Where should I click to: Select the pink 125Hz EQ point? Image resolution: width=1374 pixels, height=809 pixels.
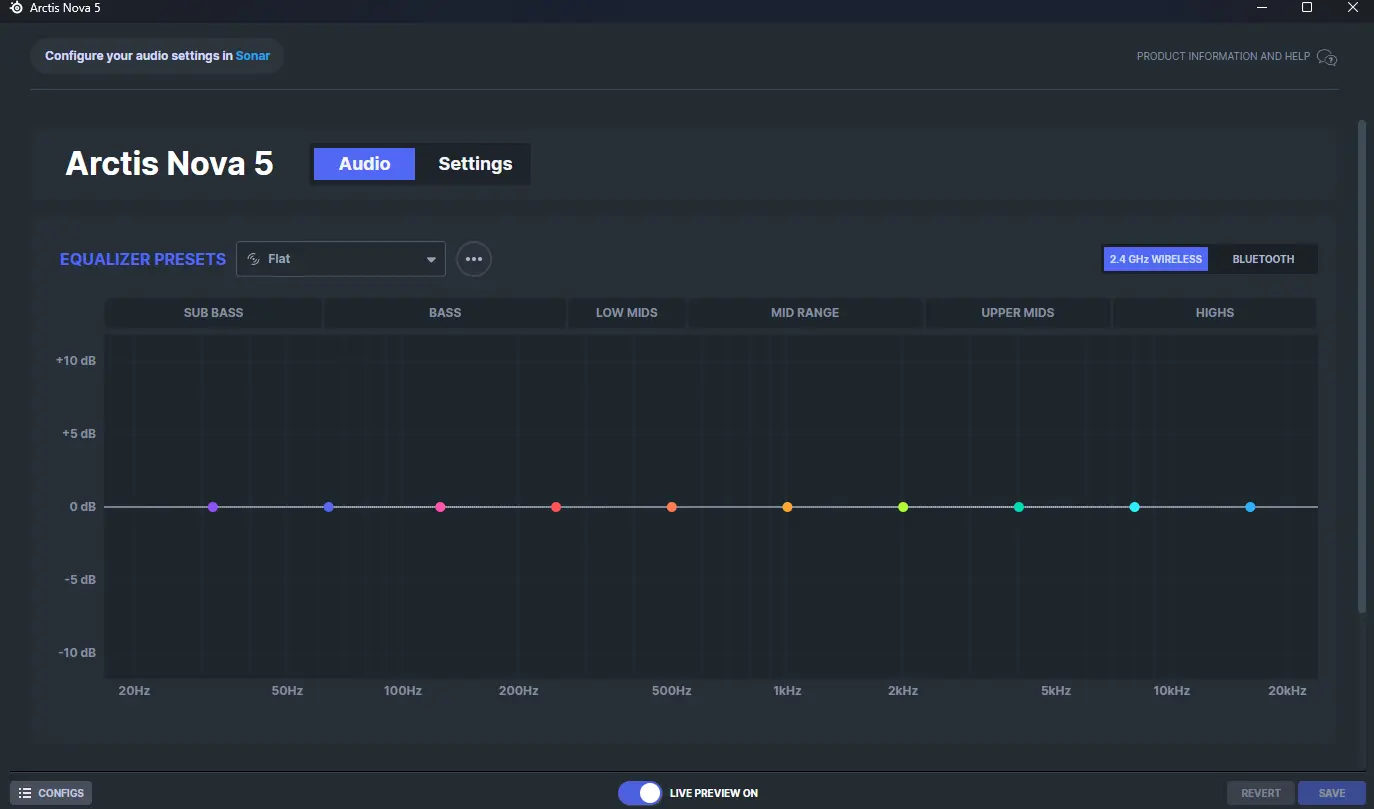click(x=440, y=507)
